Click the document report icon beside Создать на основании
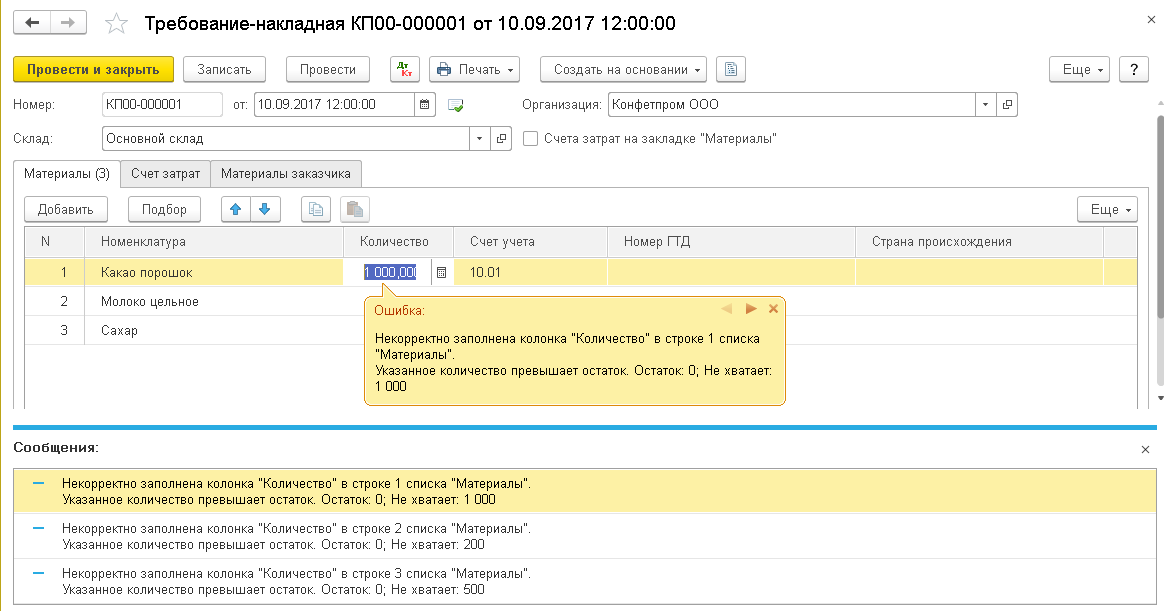The width and height of the screenshot is (1164, 611). (731, 70)
